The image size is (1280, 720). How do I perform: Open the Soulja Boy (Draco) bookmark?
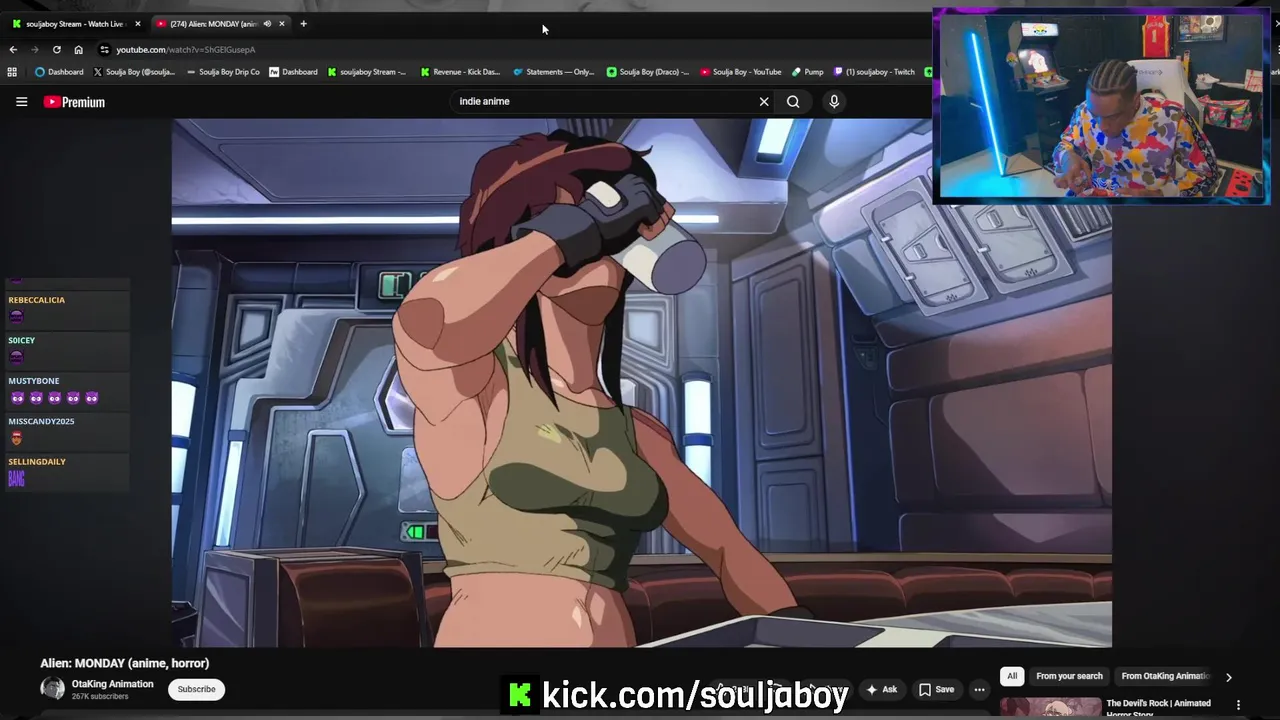647,72
